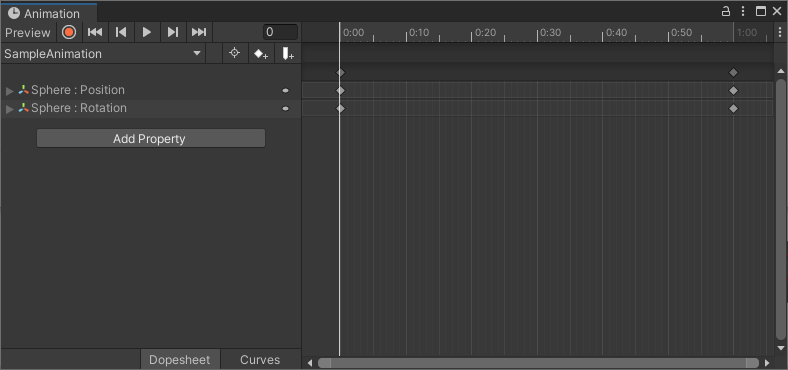The image size is (788, 370).
Task: Select the Rotation keyframe at 1:00
Action: 733,108
